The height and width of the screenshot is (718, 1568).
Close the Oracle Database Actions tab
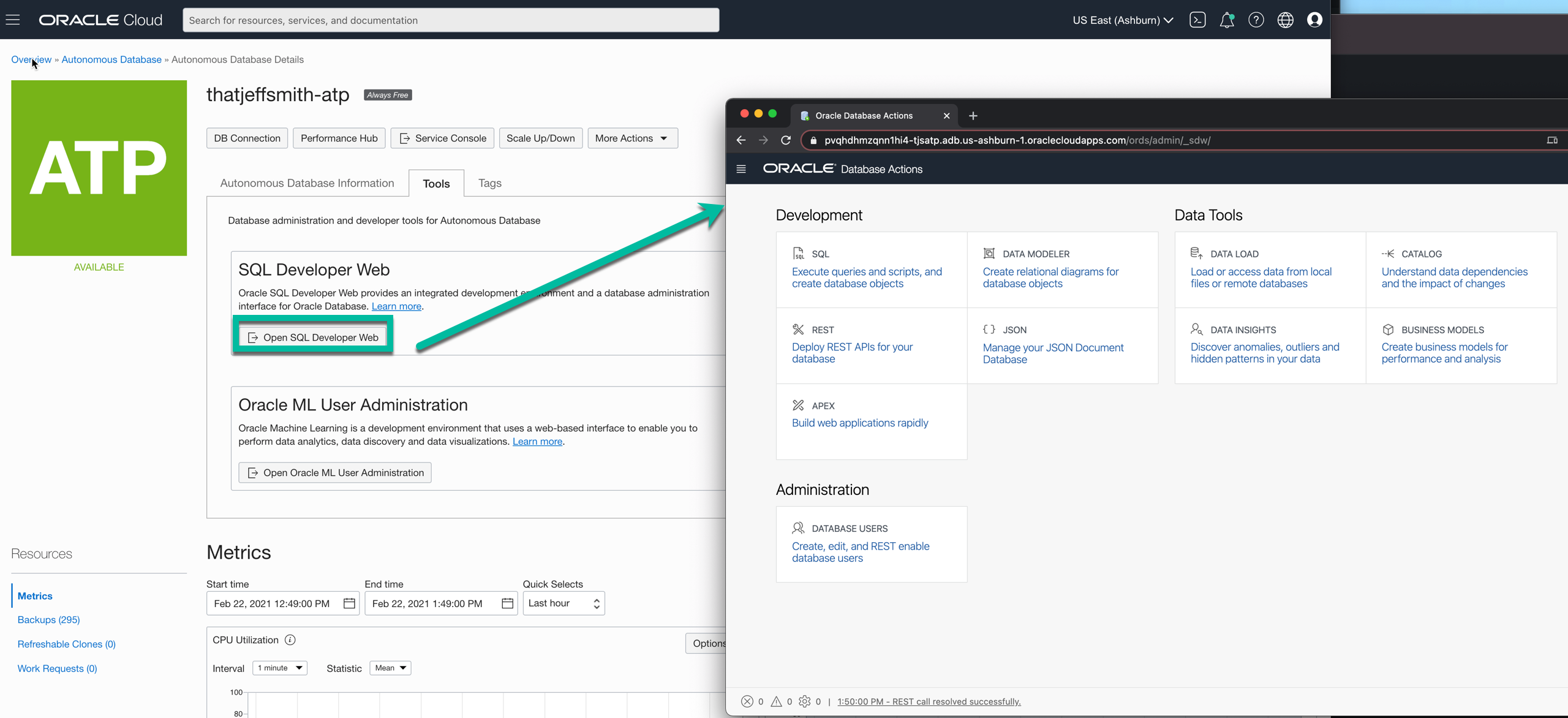(x=946, y=116)
